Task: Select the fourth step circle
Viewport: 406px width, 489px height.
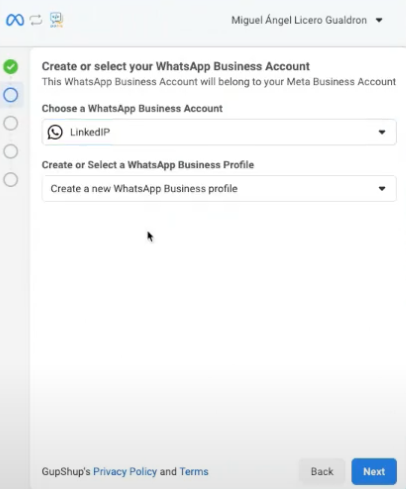Action: pos(11,151)
